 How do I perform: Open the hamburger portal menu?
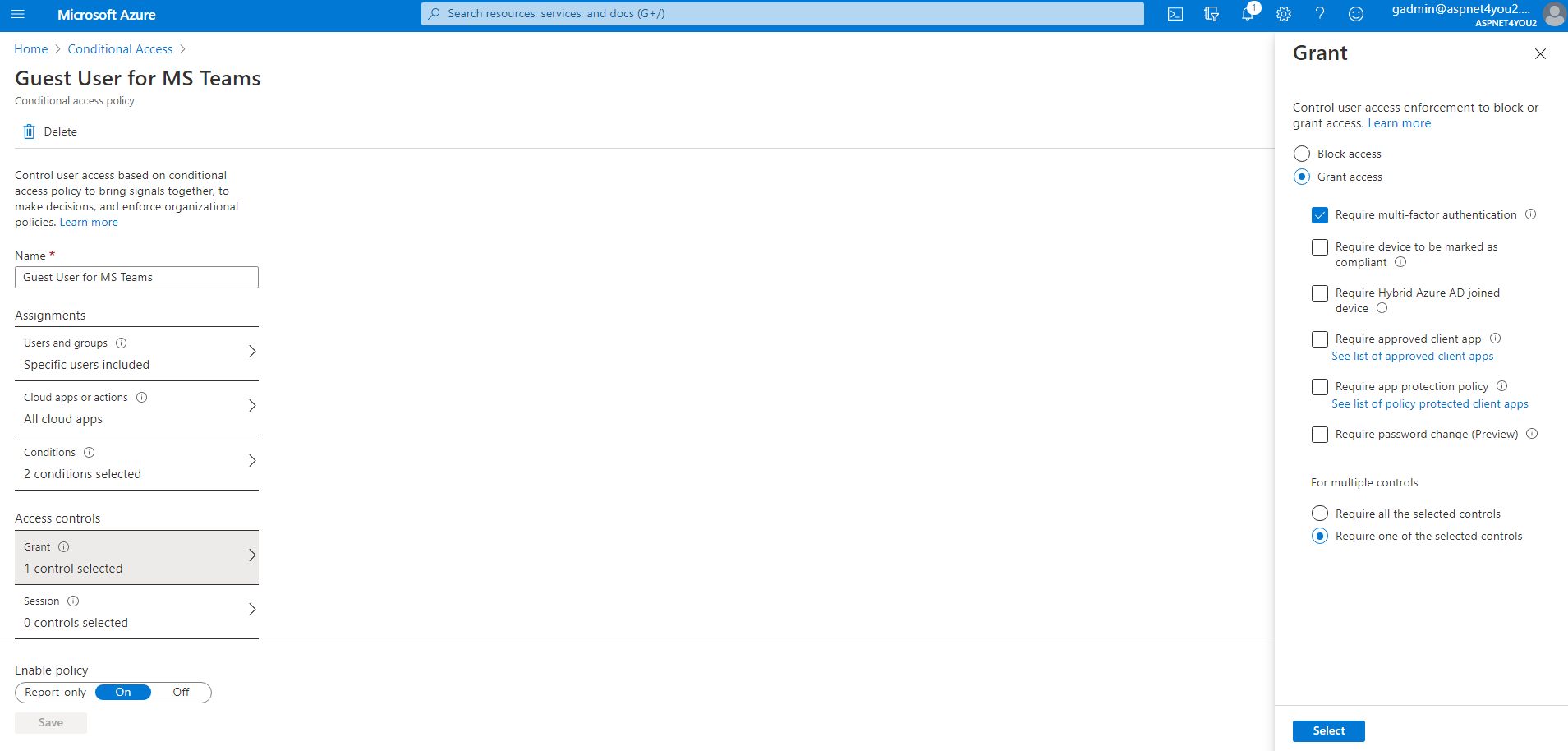18,14
